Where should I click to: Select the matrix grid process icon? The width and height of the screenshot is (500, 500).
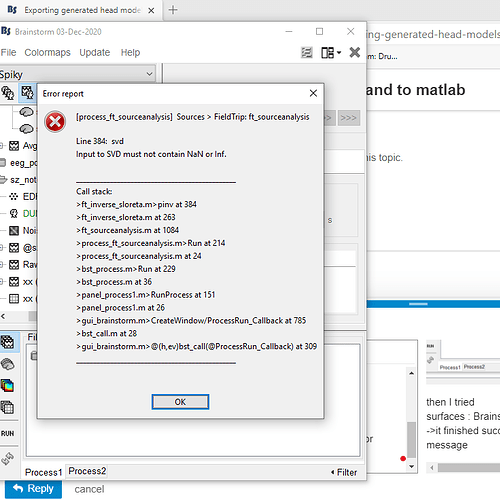[x=7, y=407]
